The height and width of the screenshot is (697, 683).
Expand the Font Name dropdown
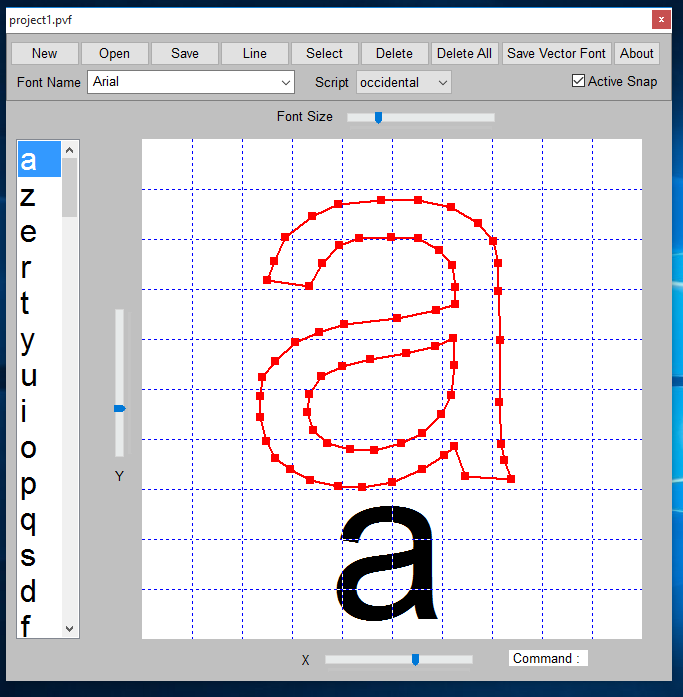pos(286,82)
